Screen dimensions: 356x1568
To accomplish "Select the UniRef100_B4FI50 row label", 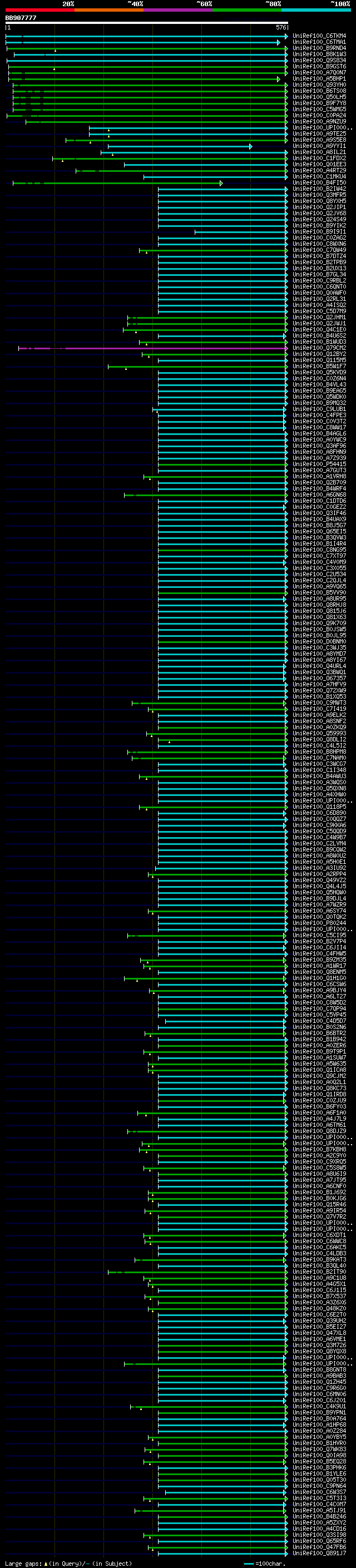I will (319, 182).
